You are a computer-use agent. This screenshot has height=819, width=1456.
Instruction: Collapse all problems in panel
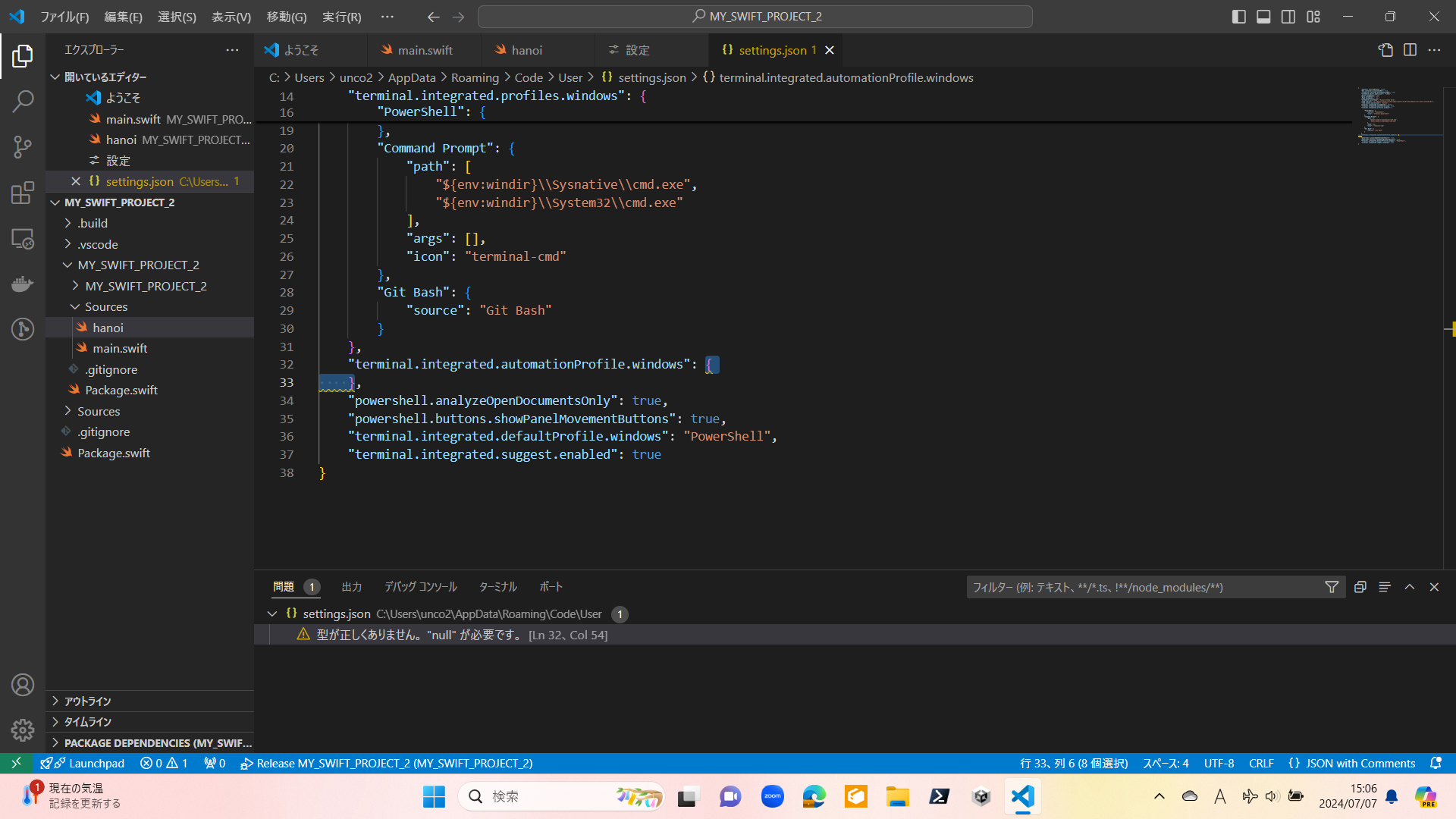click(1360, 587)
